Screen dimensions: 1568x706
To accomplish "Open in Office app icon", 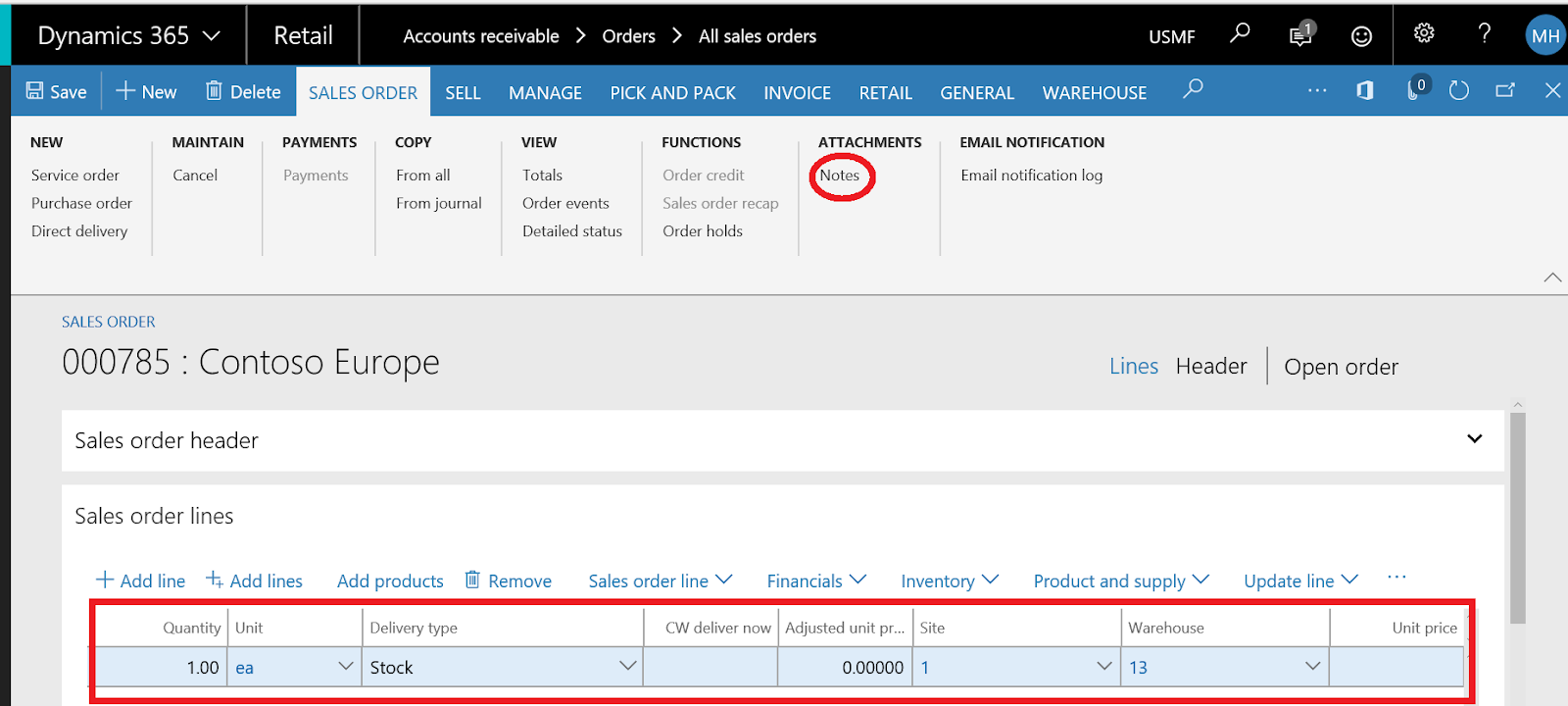I will point(1364,91).
